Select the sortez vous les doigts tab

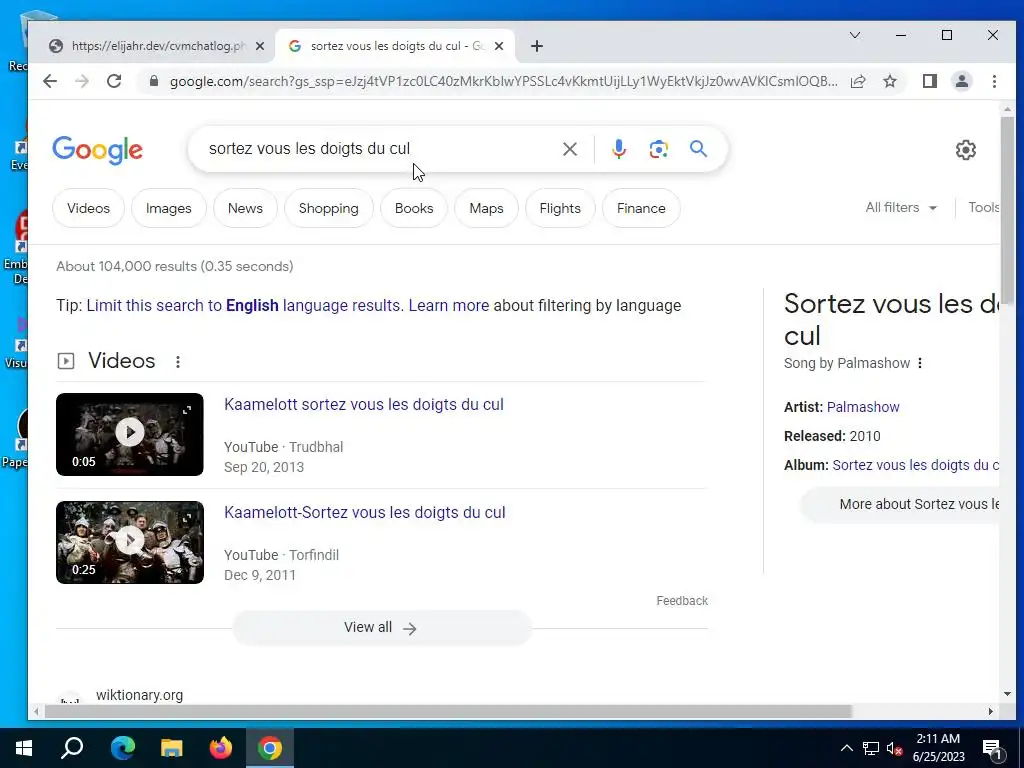click(396, 46)
